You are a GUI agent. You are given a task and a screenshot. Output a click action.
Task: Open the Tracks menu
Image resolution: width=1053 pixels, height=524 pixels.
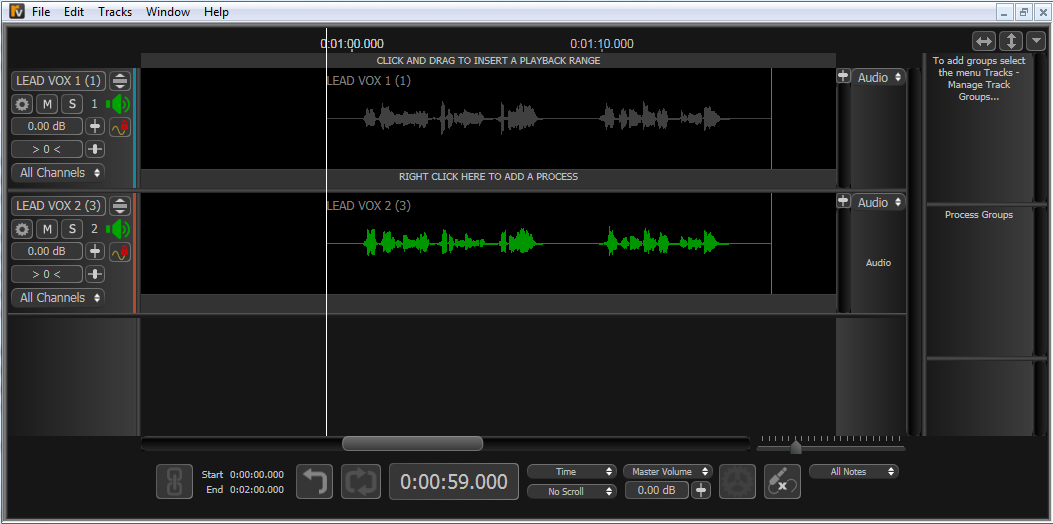115,12
